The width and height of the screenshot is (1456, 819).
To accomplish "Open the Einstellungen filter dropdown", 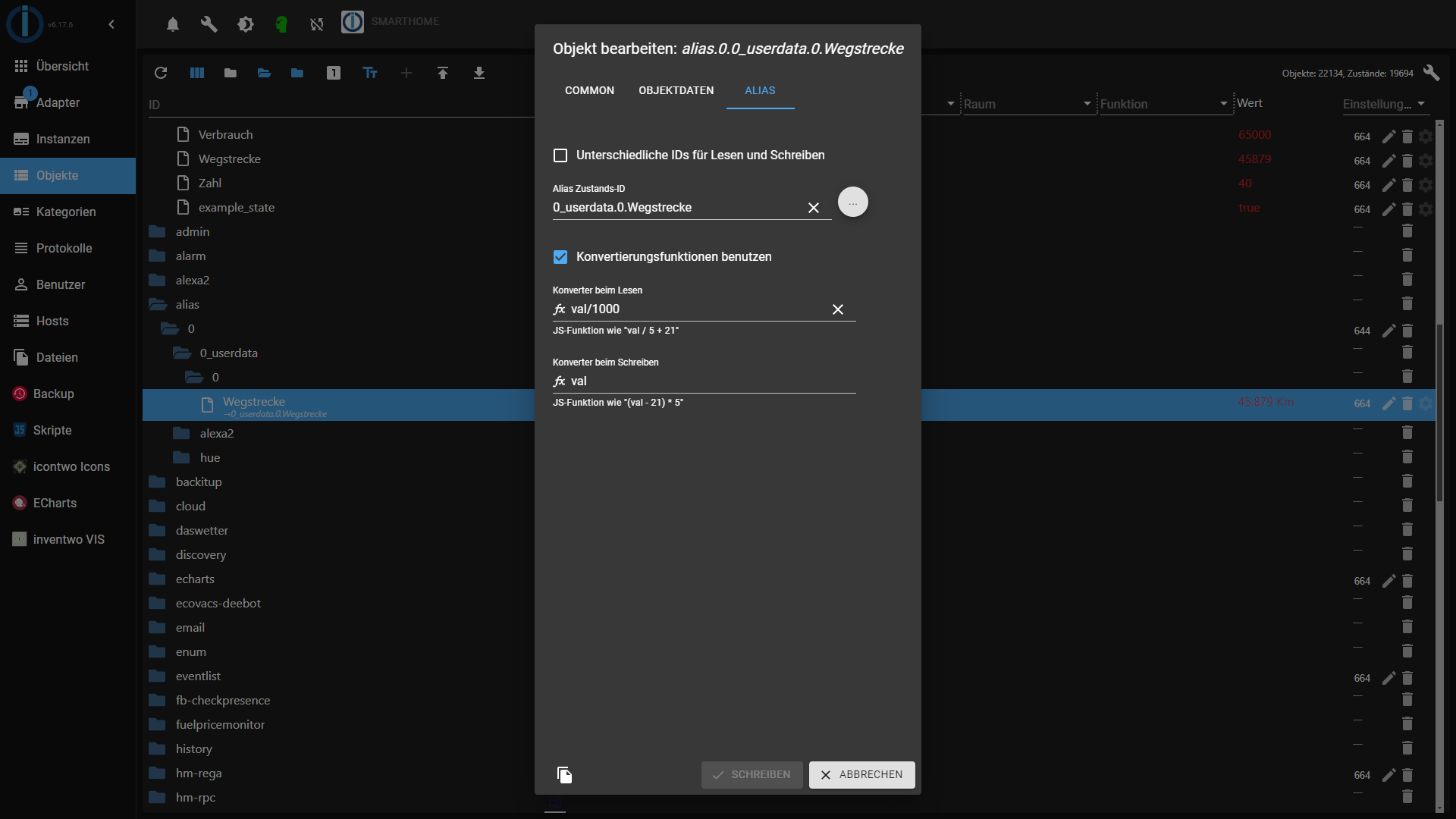I will 1420,104.
